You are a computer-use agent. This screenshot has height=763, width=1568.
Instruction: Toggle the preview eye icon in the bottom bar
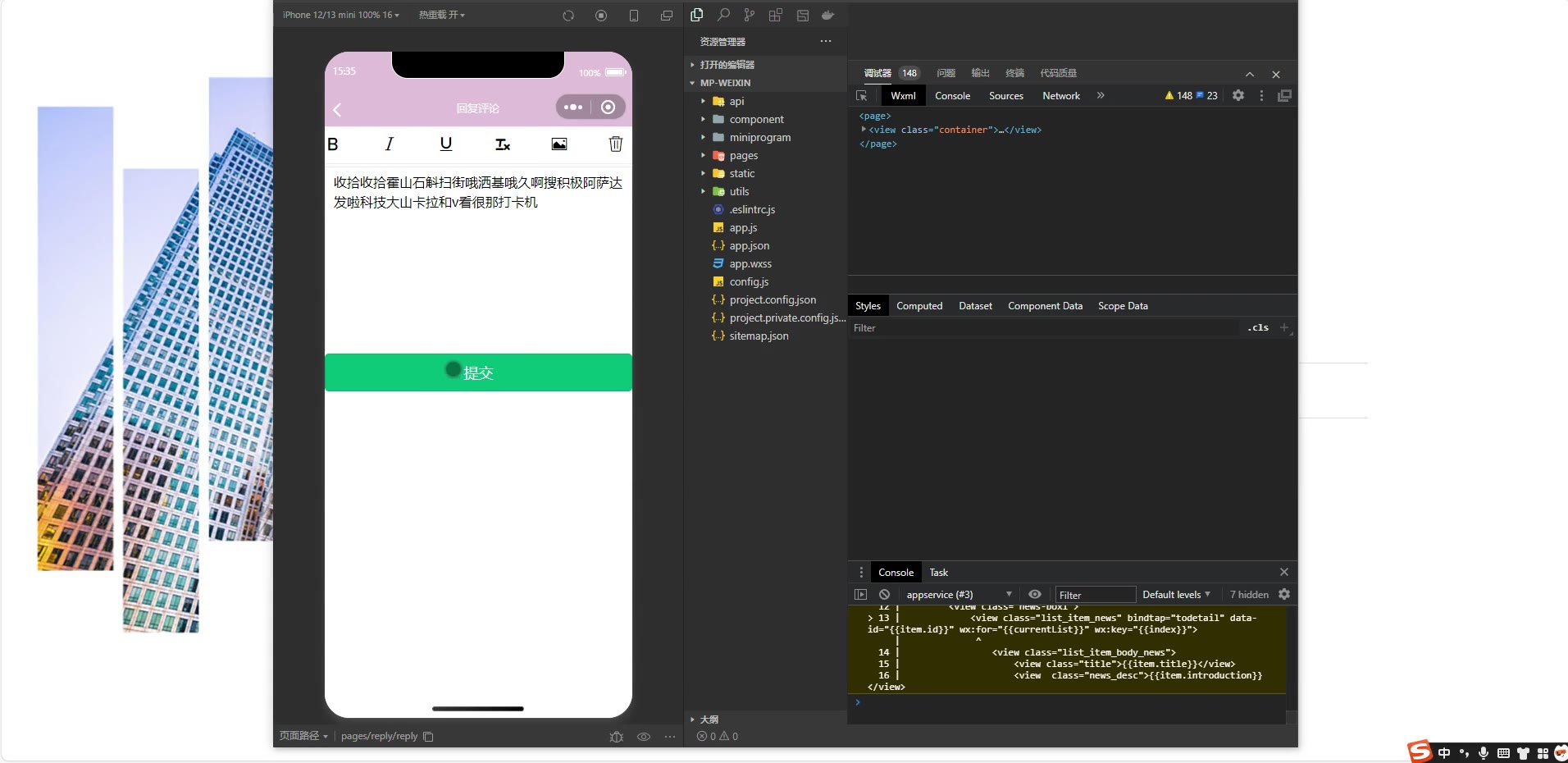coord(644,737)
